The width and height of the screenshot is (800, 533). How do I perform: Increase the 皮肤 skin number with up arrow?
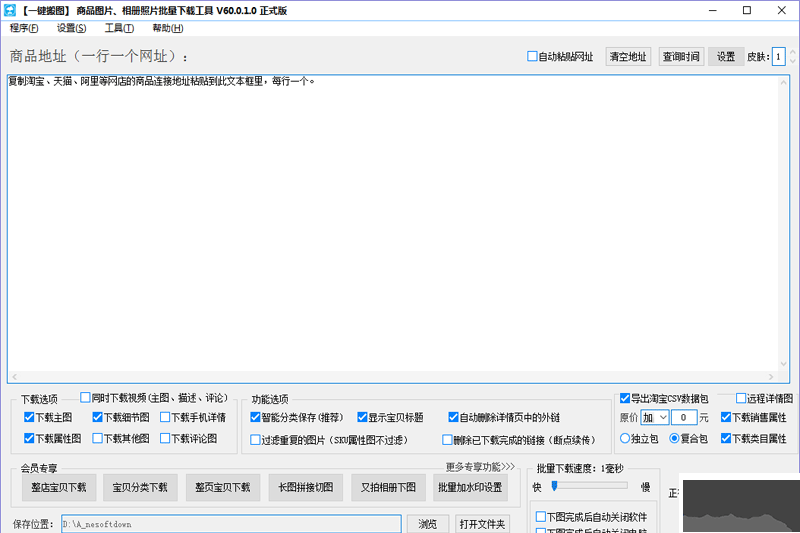[x=792, y=52]
